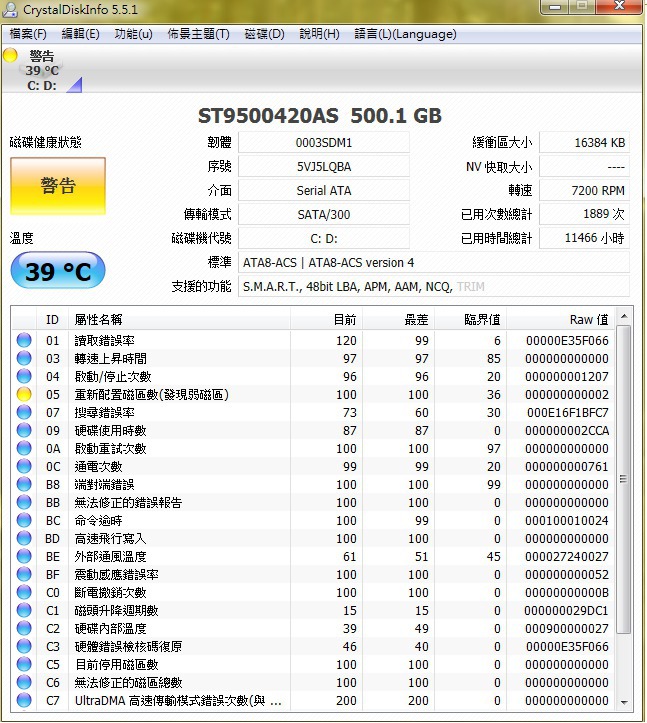
Task: Open the 說明(H) menu
Action: [x=320, y=34]
